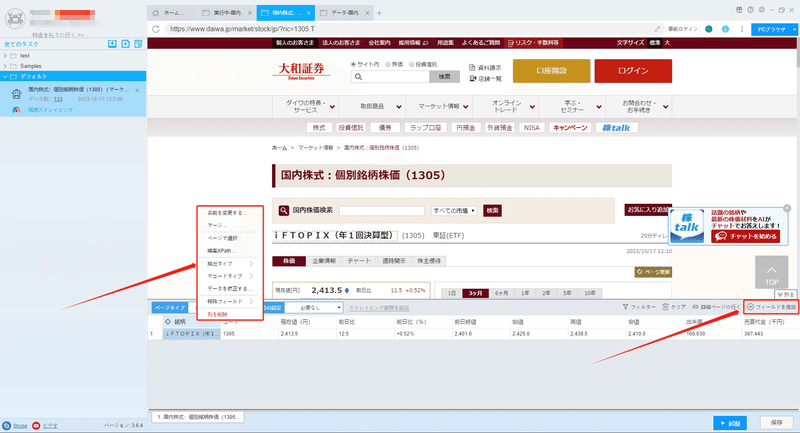Click the 保存 save button
The image size is (800, 433).
(x=777, y=423)
